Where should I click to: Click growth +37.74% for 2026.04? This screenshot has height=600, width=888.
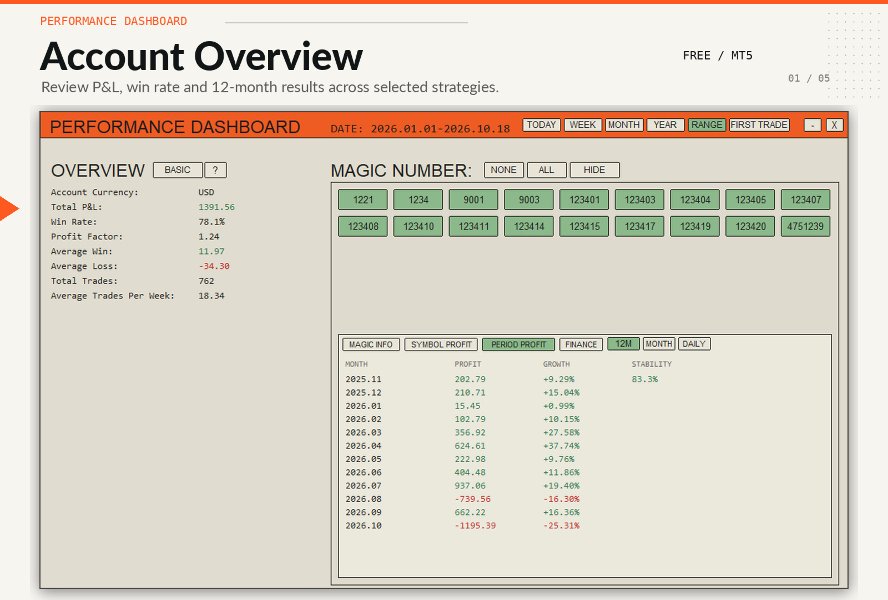[x=561, y=445]
